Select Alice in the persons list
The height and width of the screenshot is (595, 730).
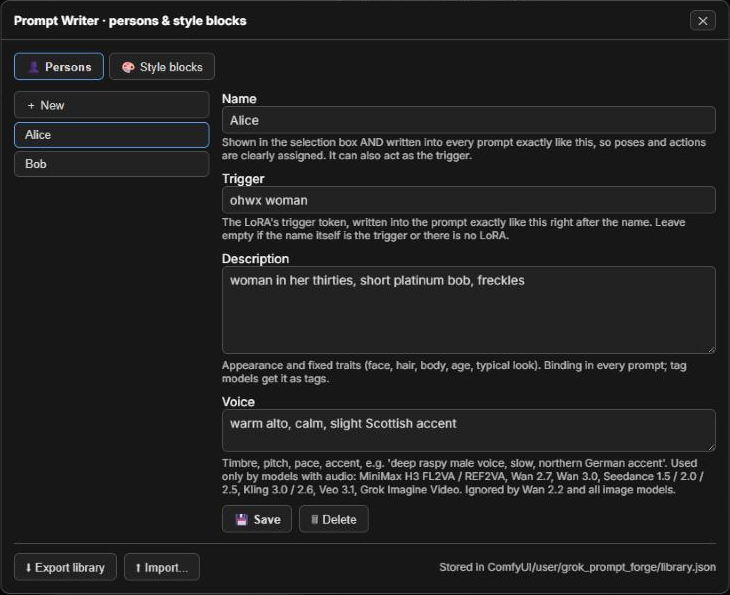112,135
